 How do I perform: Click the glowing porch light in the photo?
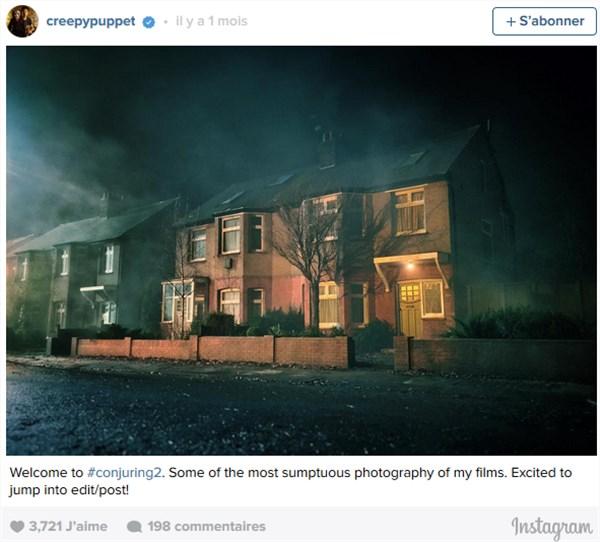coord(410,265)
